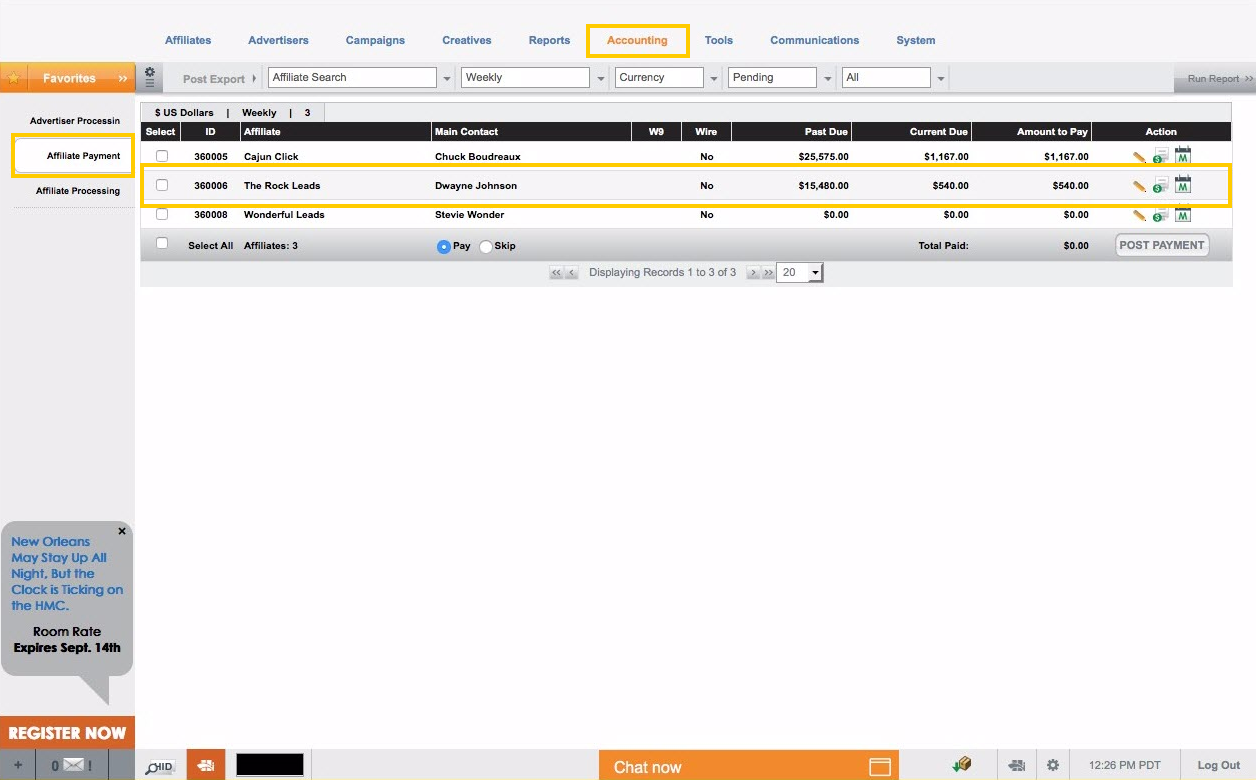Click the plus icon in bottom-left bar
Viewport: 1256px width, 780px height.
click(17, 766)
